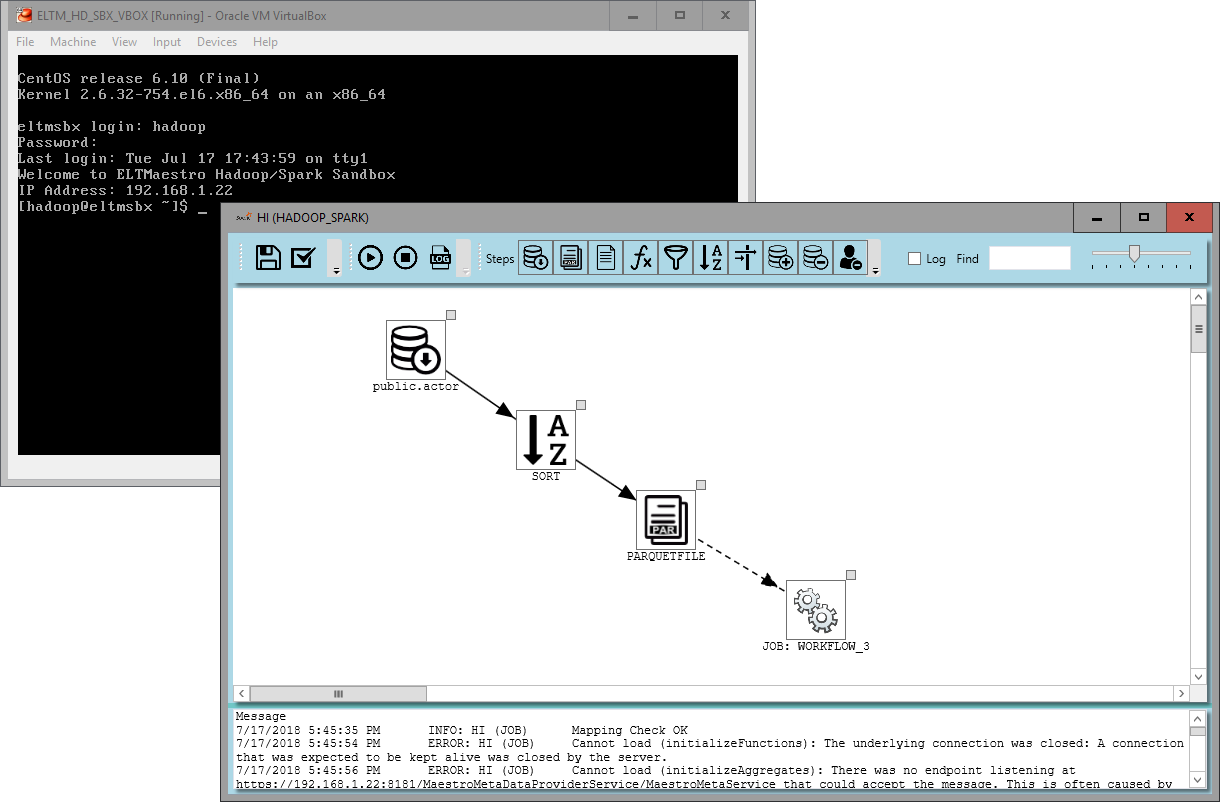
Task: Add a Sort A-Z step from toolbar
Action: click(x=711, y=258)
